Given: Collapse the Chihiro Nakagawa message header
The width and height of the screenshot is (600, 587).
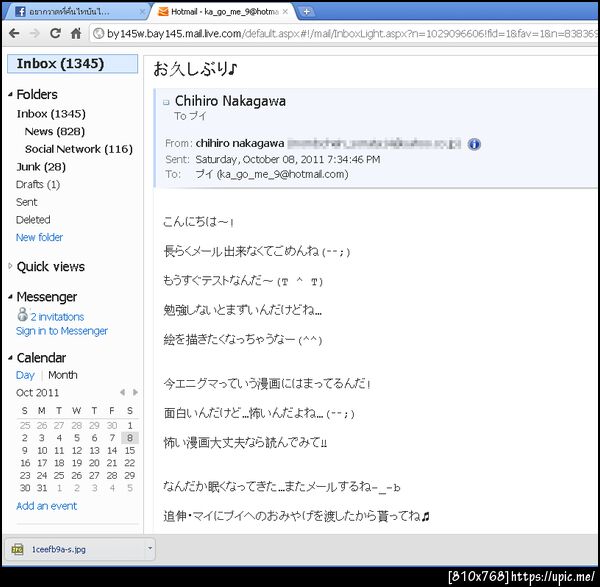Looking at the screenshot, I should pyautogui.click(x=166, y=102).
